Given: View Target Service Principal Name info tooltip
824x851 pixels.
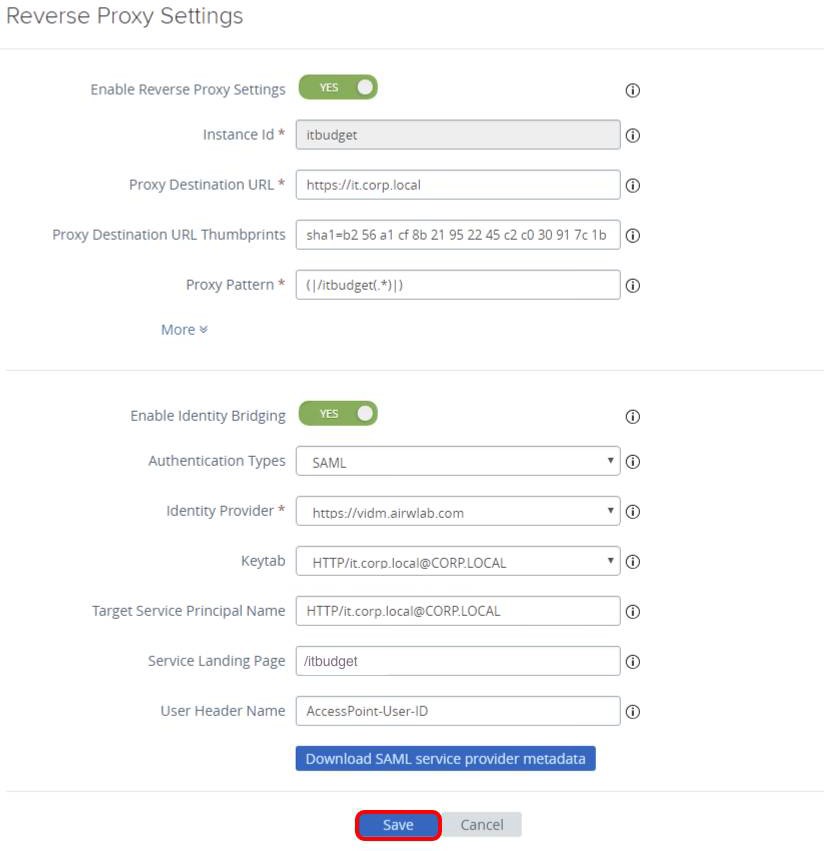Looking at the screenshot, I should (x=632, y=611).
